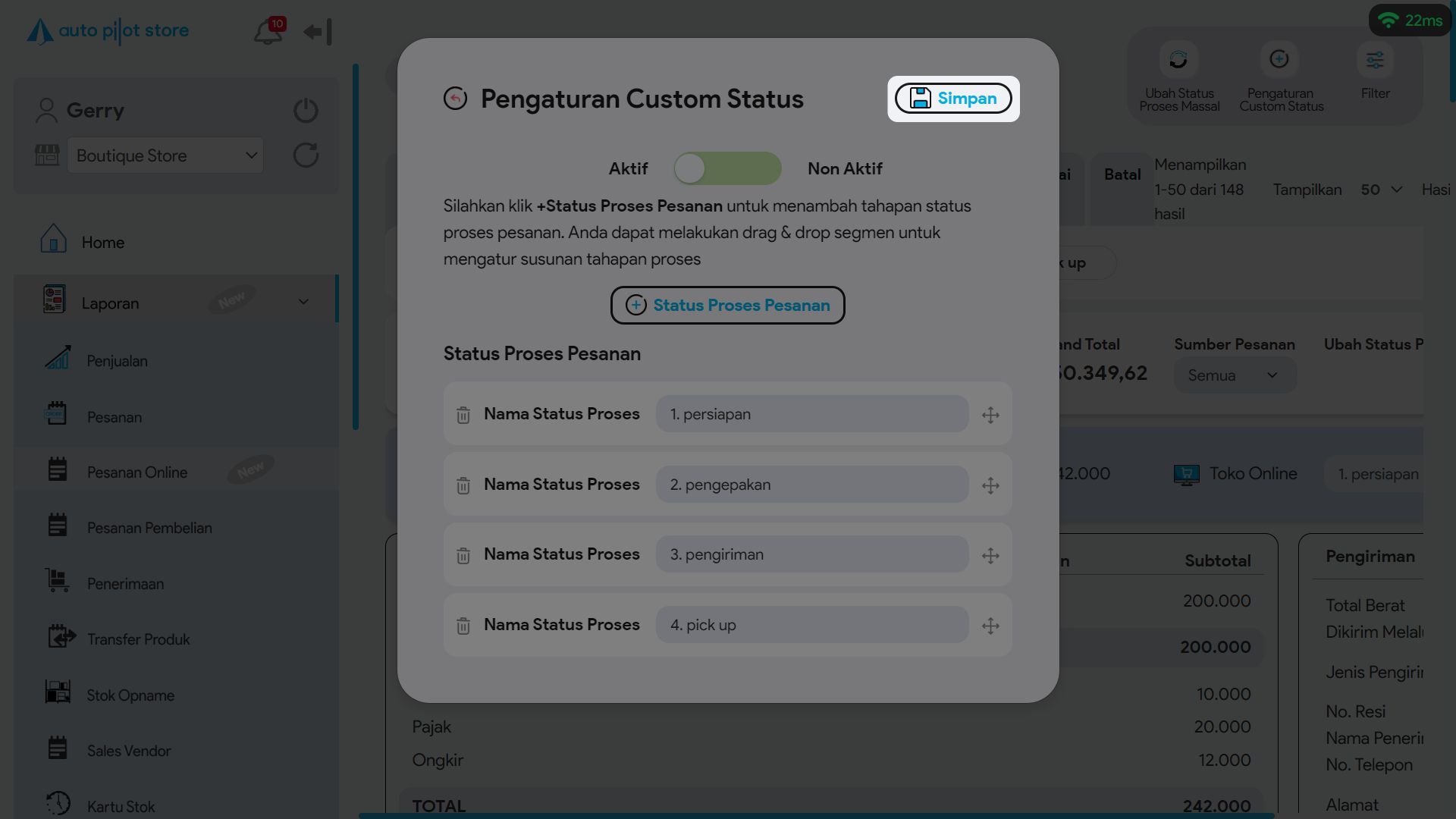Collapse the Laporan menu section

pyautogui.click(x=303, y=302)
